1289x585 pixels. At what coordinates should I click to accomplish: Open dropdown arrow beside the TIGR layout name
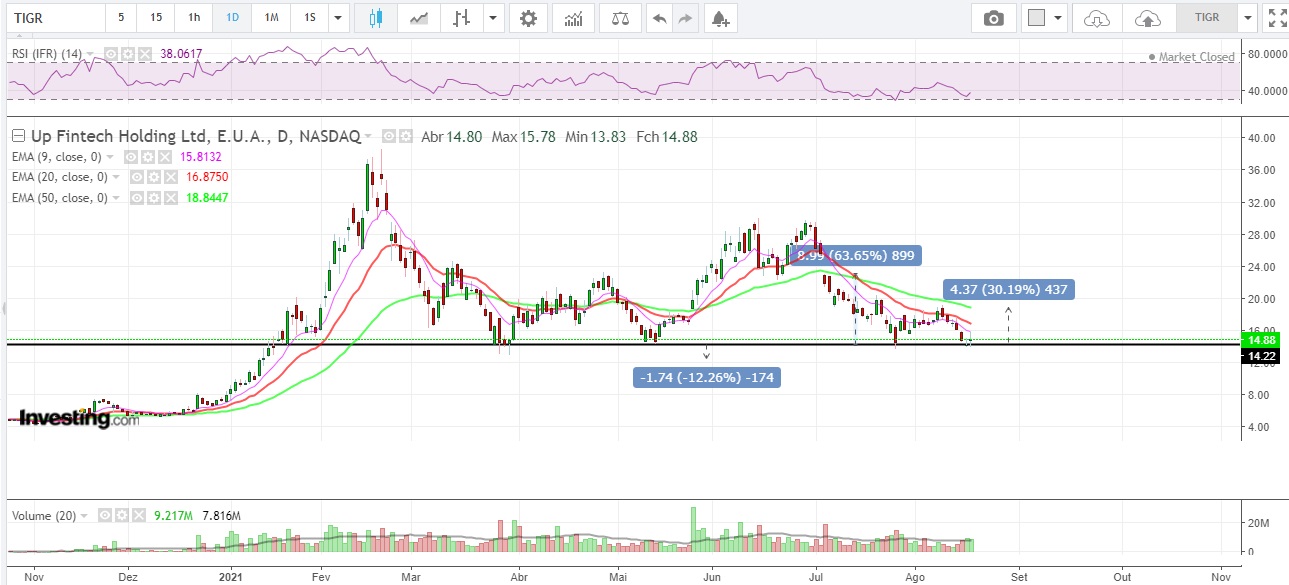pos(1246,18)
